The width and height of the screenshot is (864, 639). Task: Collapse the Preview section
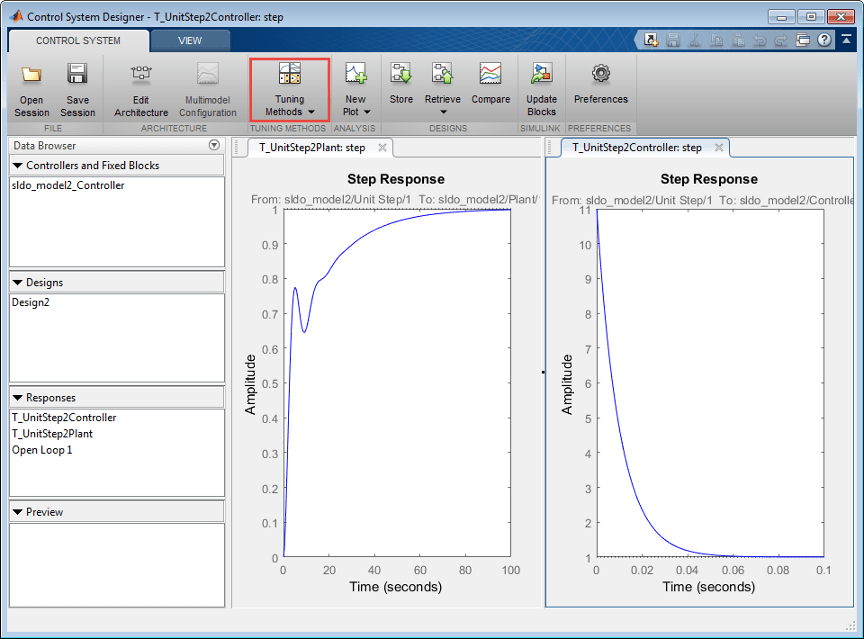[x=18, y=512]
